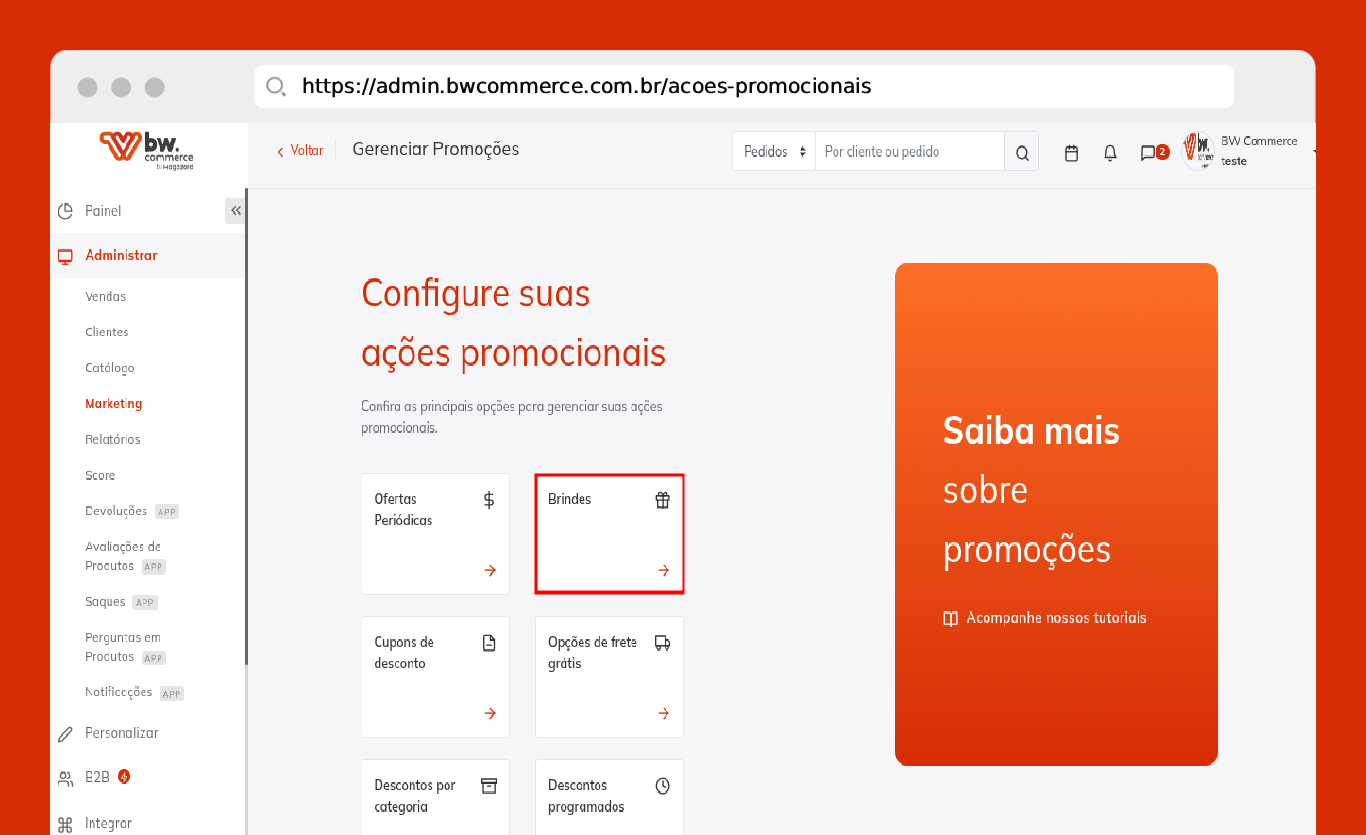Image resolution: width=1366 pixels, height=835 pixels.
Task: Click the search magnifier button
Action: click(x=1022, y=153)
